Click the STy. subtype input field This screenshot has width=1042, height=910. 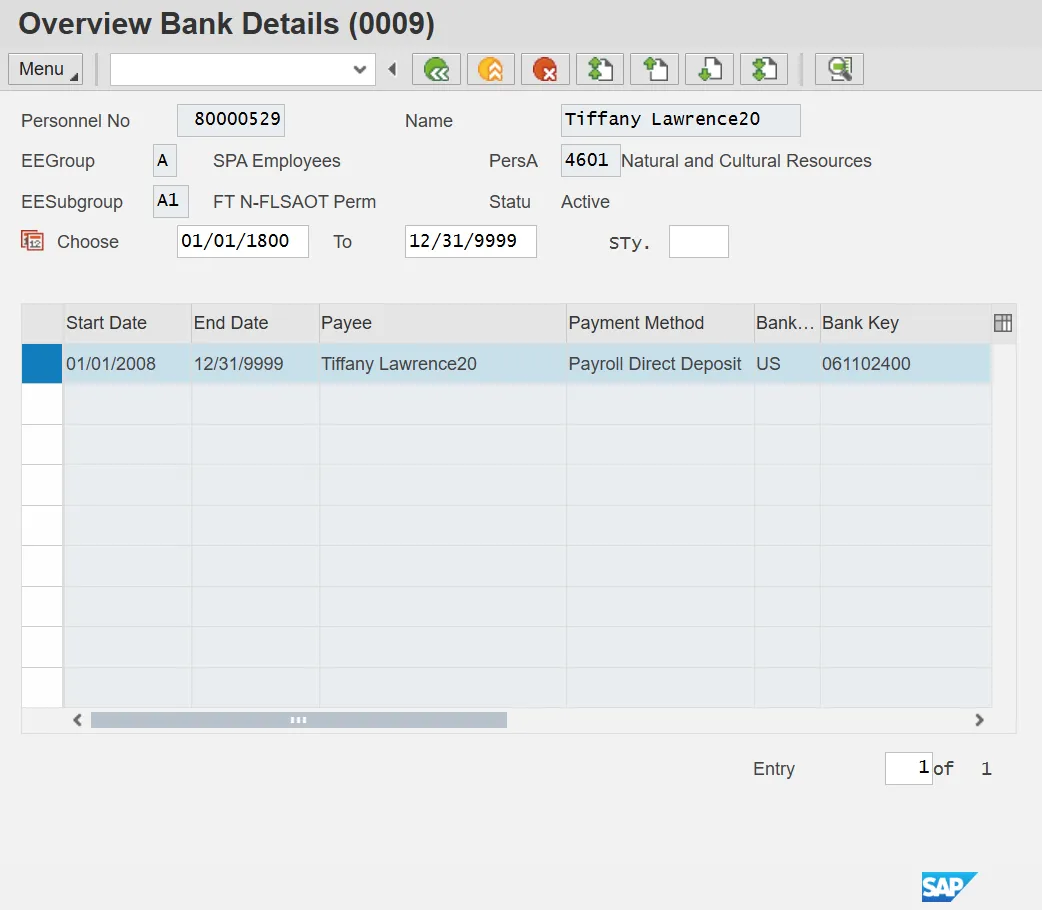coord(698,242)
